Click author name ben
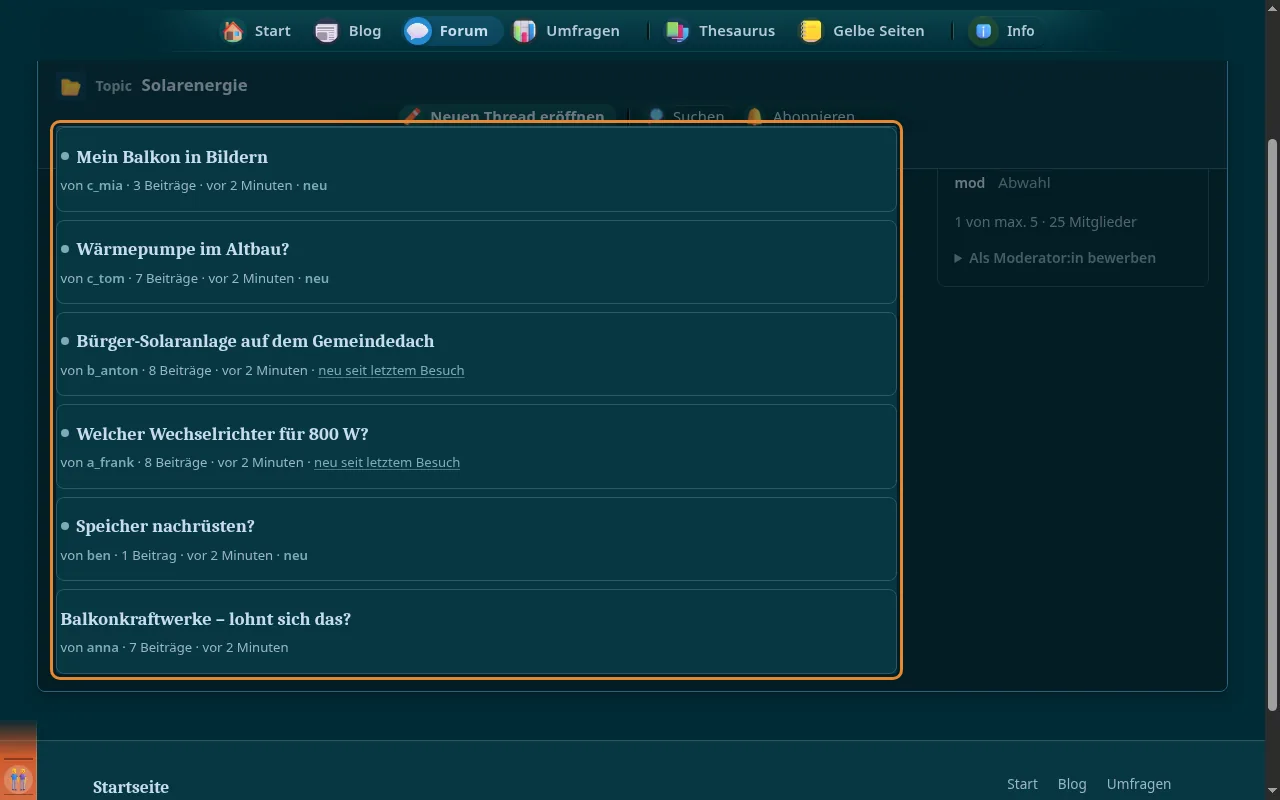The image size is (1280, 800). coord(99,555)
